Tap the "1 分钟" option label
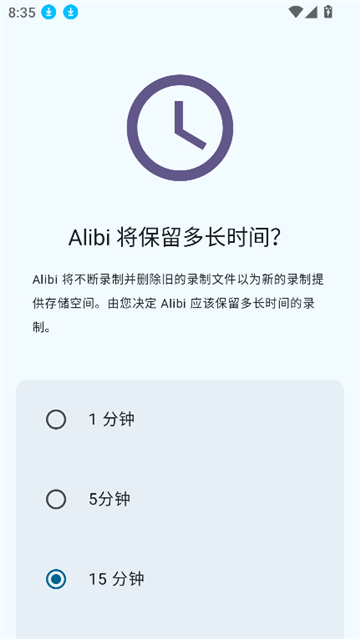The image size is (360, 639). [x=111, y=419]
